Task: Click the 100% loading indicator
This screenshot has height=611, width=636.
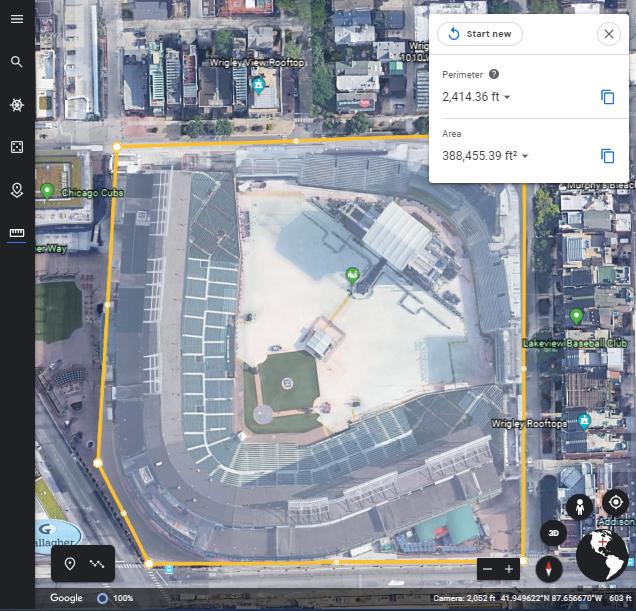Action: (115, 598)
